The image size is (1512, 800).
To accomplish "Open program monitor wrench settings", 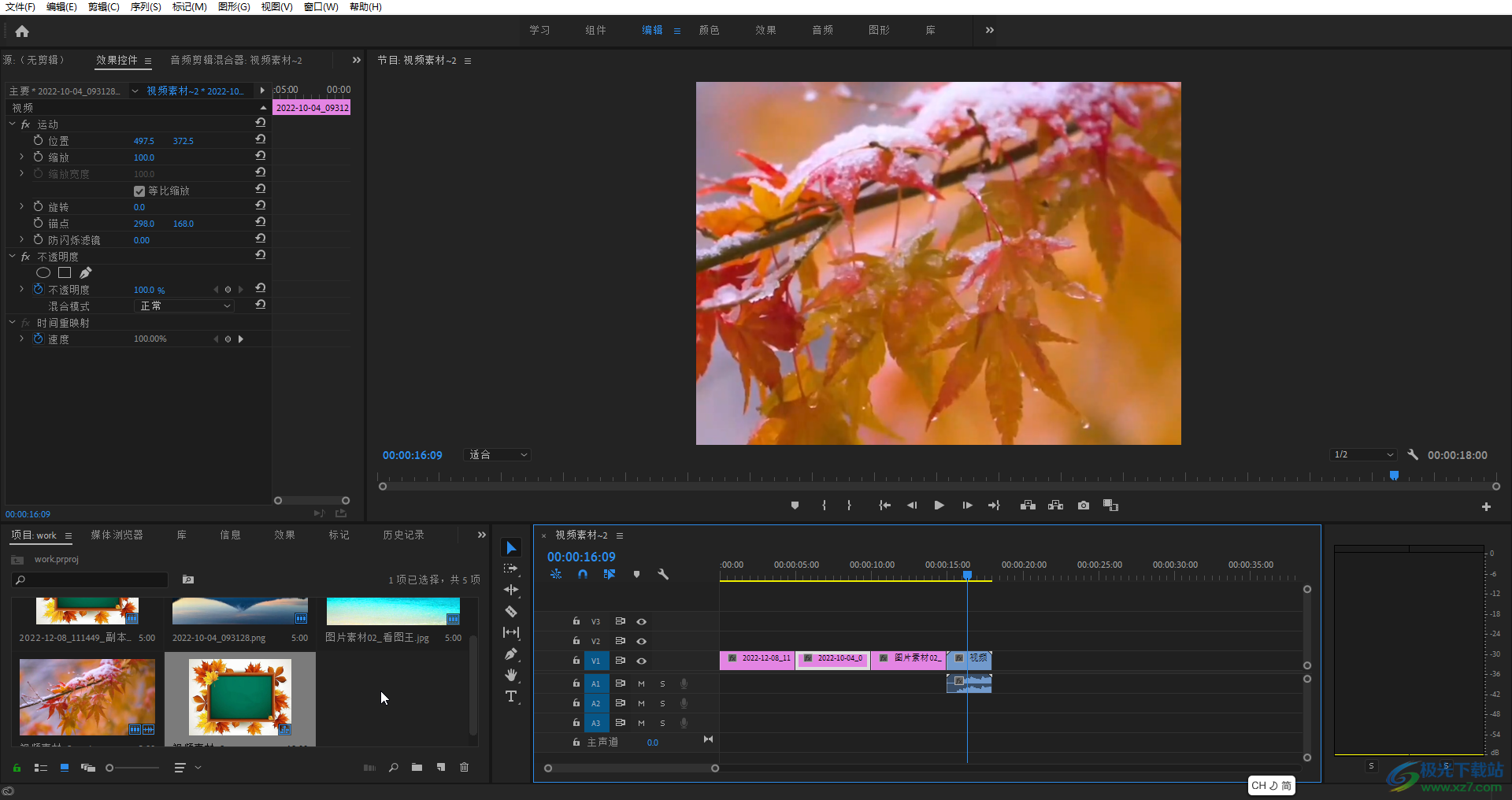I will tap(1413, 455).
